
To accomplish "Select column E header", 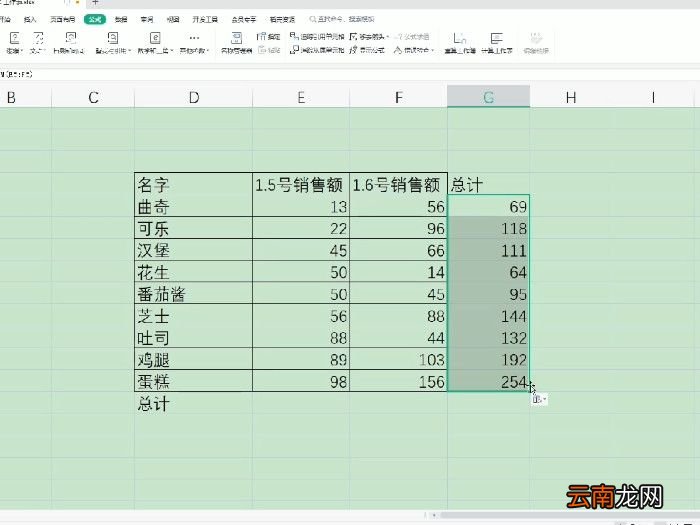I will pyautogui.click(x=301, y=97).
